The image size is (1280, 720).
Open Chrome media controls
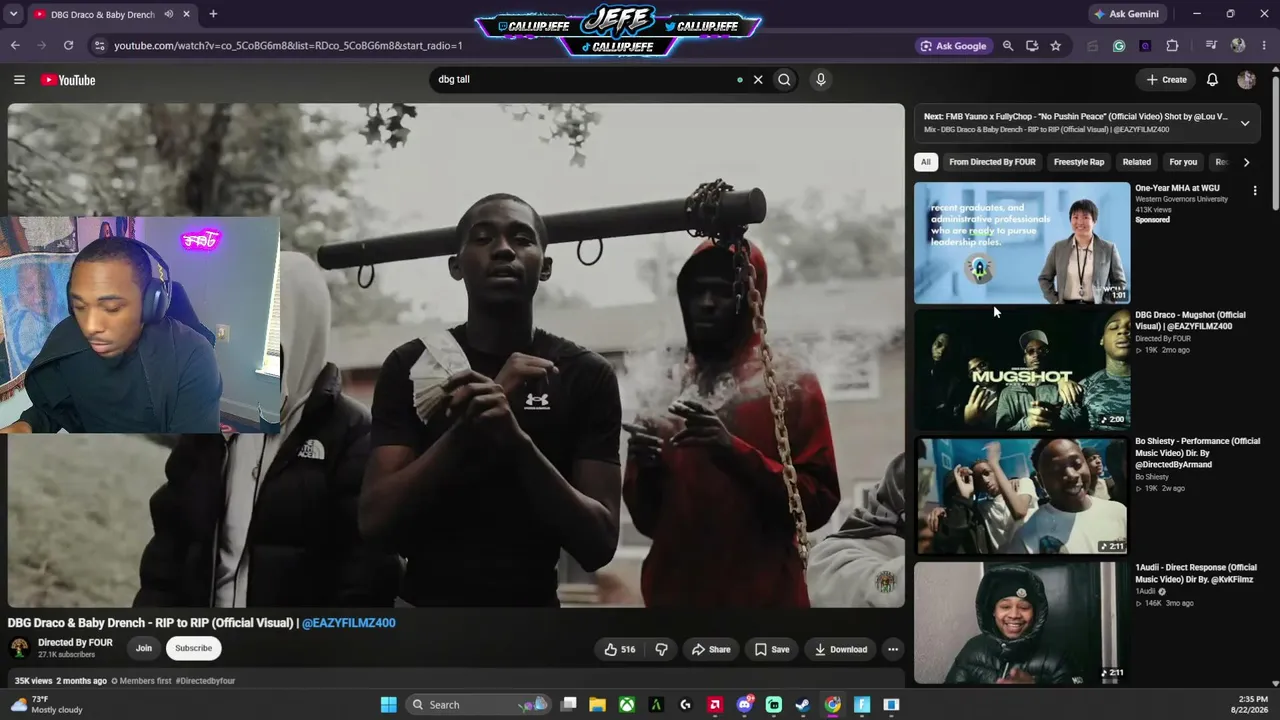coord(1211,45)
